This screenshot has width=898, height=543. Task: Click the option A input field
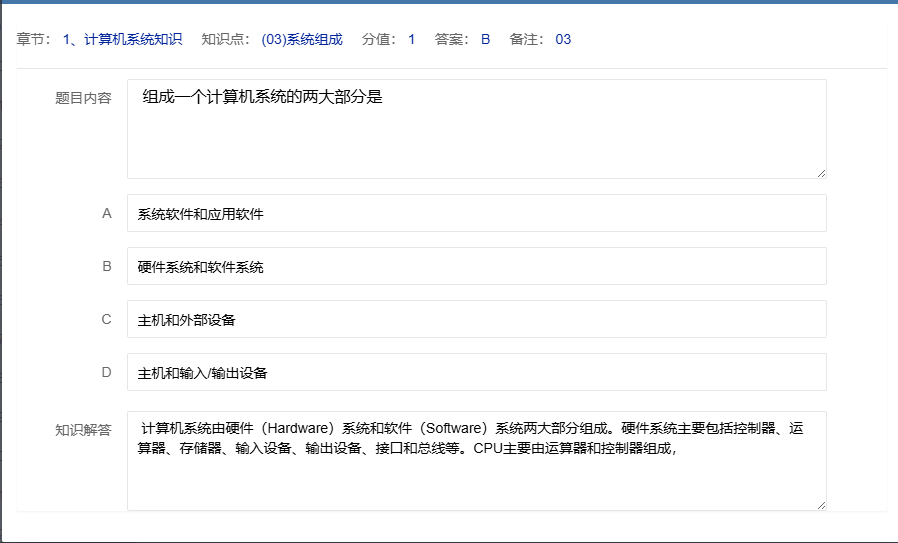coord(476,213)
